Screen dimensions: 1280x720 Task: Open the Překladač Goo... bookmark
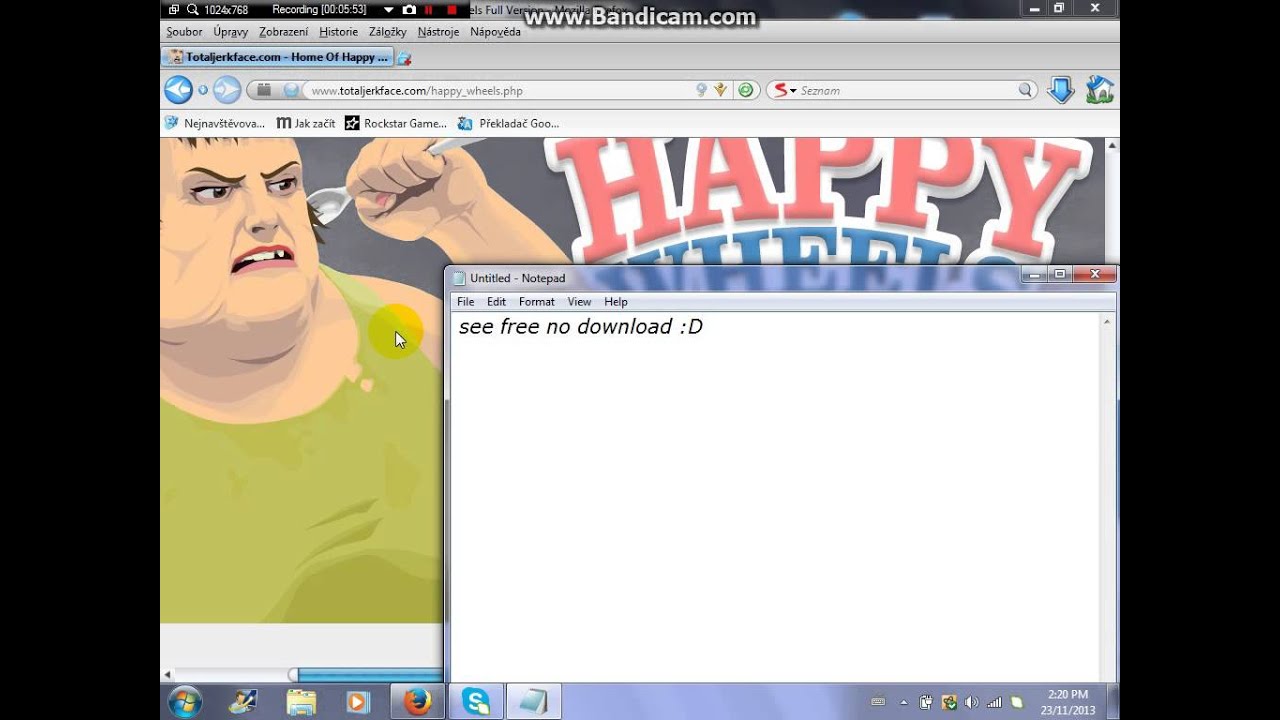[x=509, y=123]
